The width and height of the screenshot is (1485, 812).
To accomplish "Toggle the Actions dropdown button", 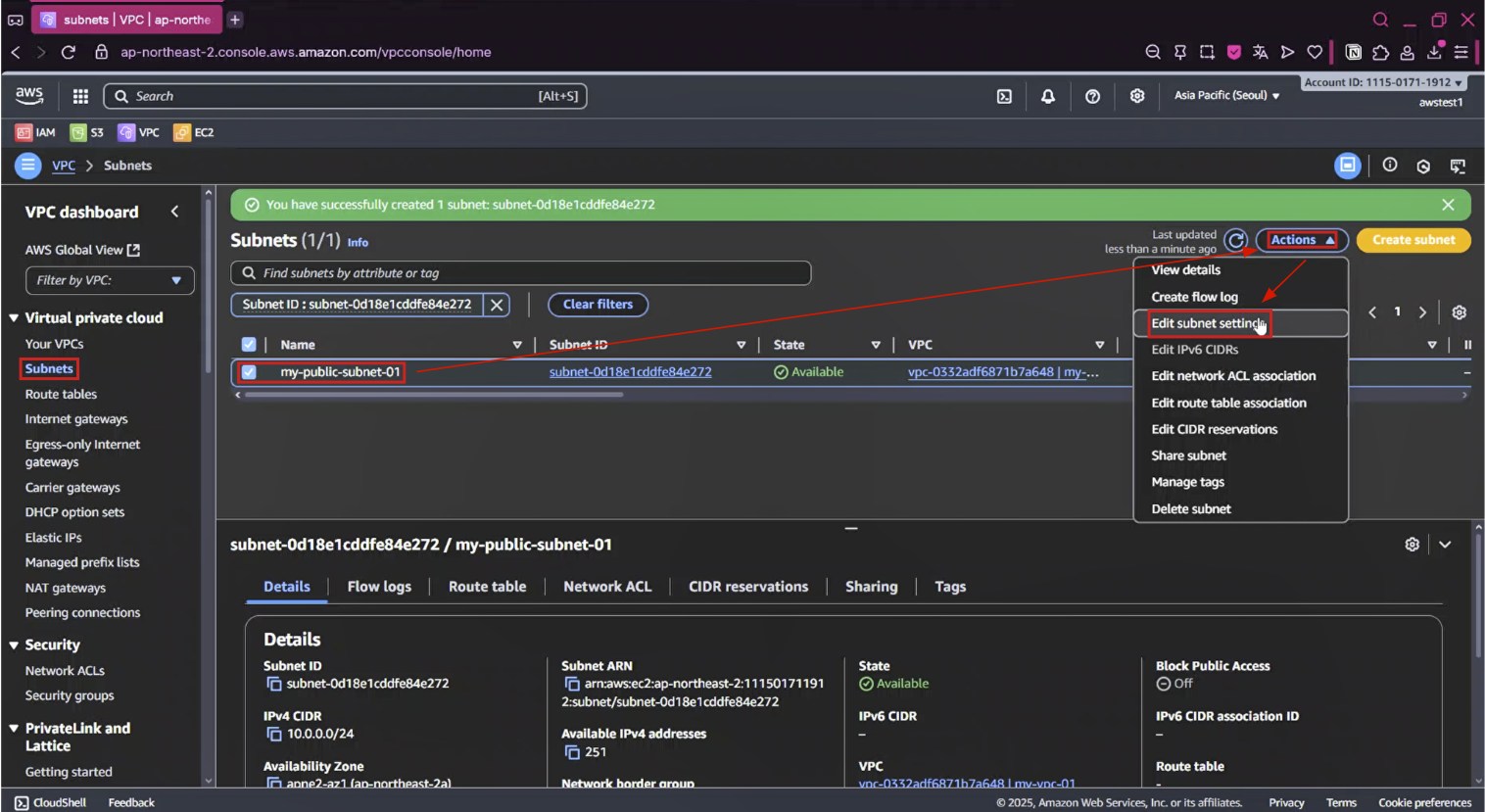I will coord(1302,240).
